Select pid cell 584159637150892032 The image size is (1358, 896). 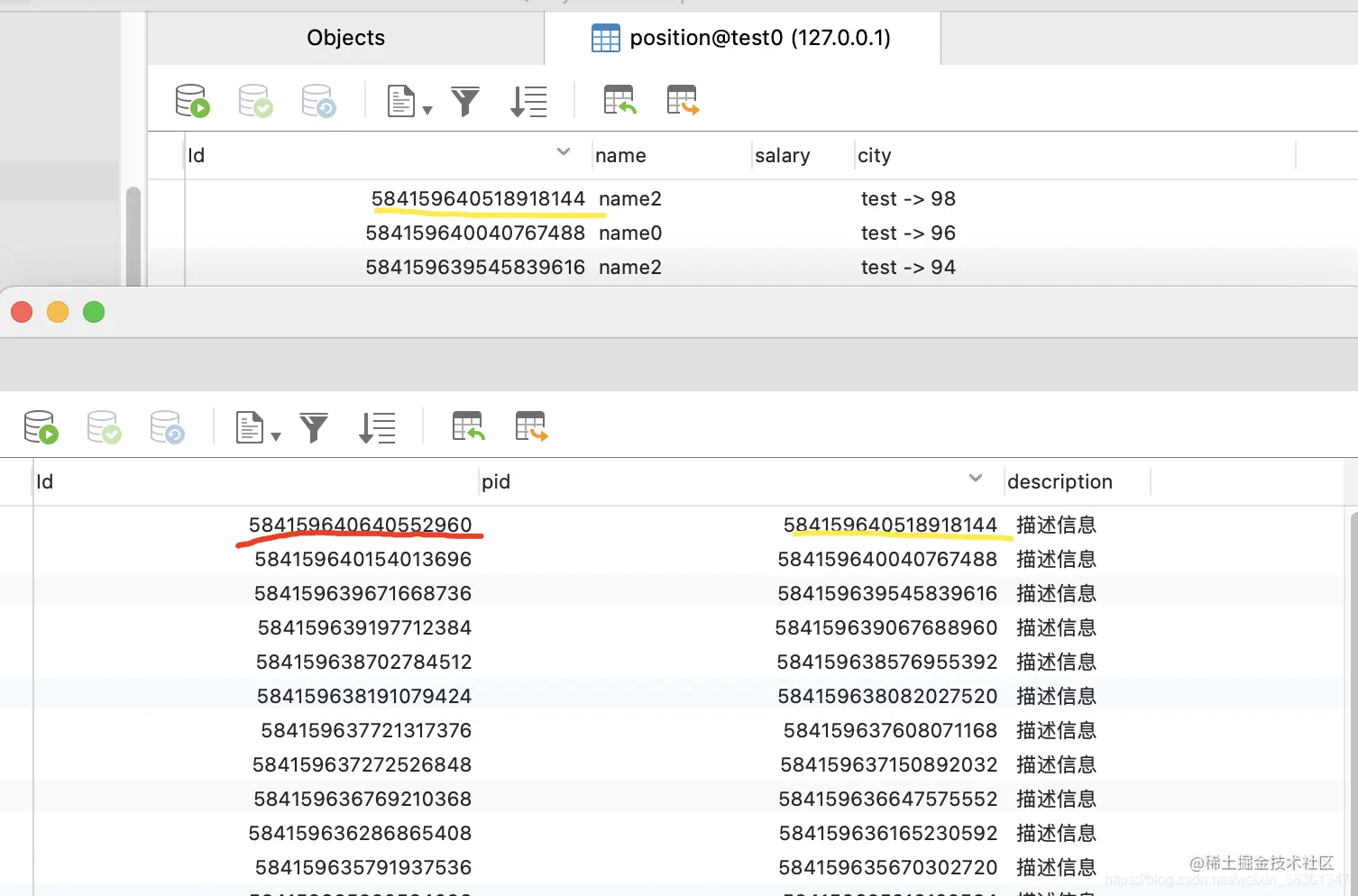click(x=889, y=765)
